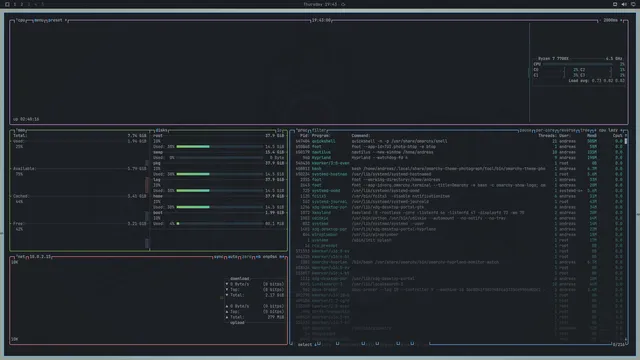
Task: Select the wireplumber process row
Action: [x=460, y=235]
